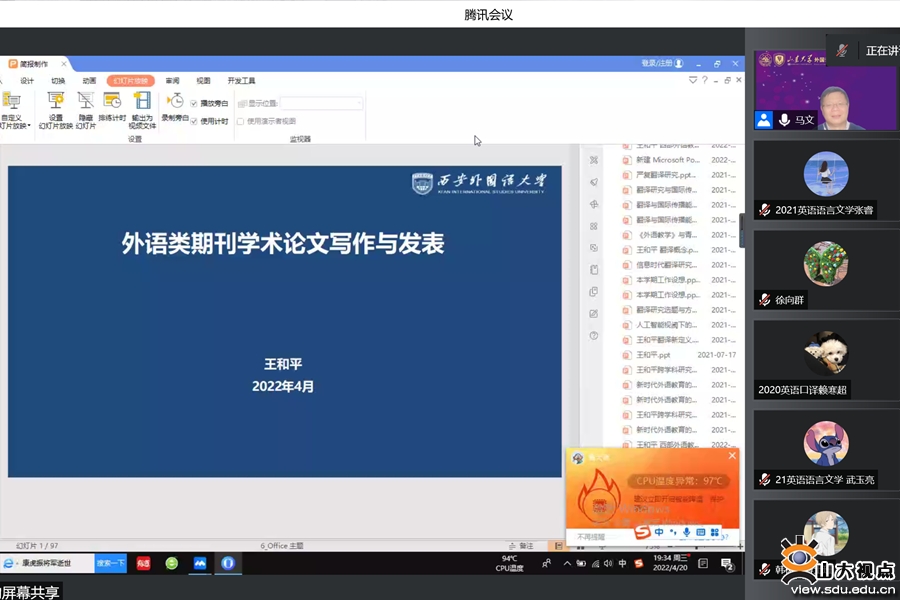900x600 pixels.
Task: Open the help icon in sidebar strip
Action: [594, 336]
